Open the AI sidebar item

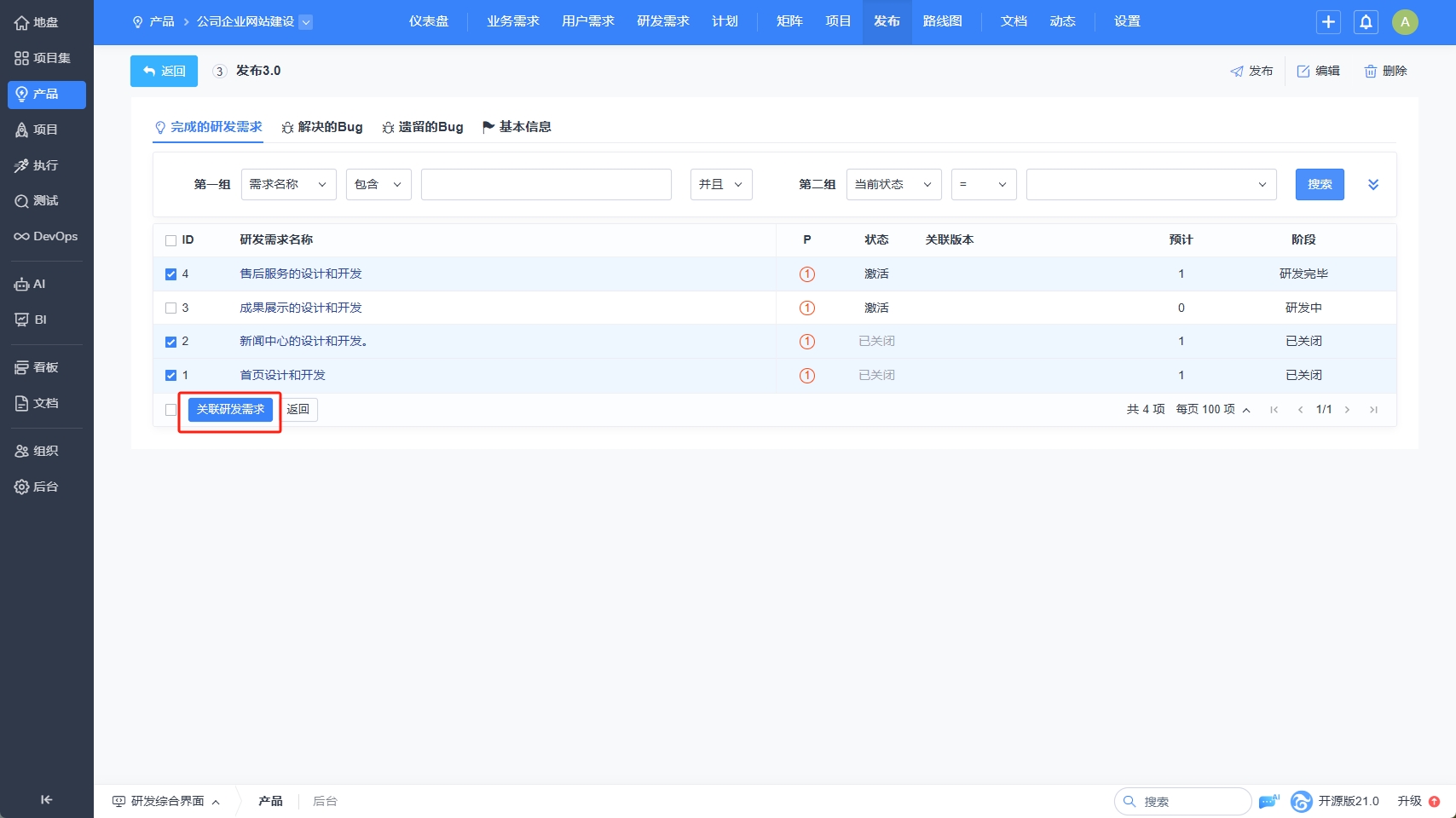(x=46, y=284)
